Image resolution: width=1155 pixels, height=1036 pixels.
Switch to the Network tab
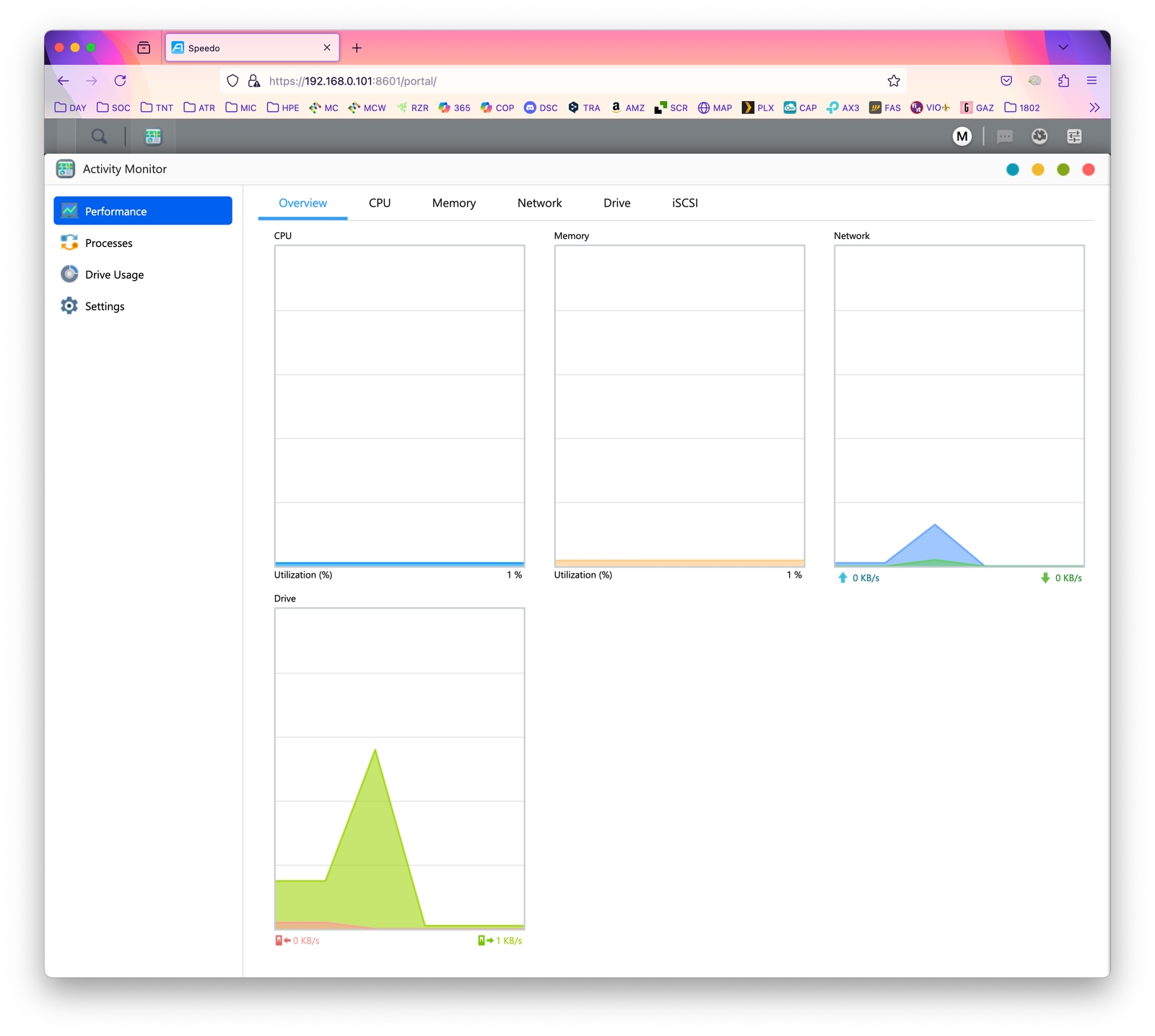pyautogui.click(x=539, y=203)
